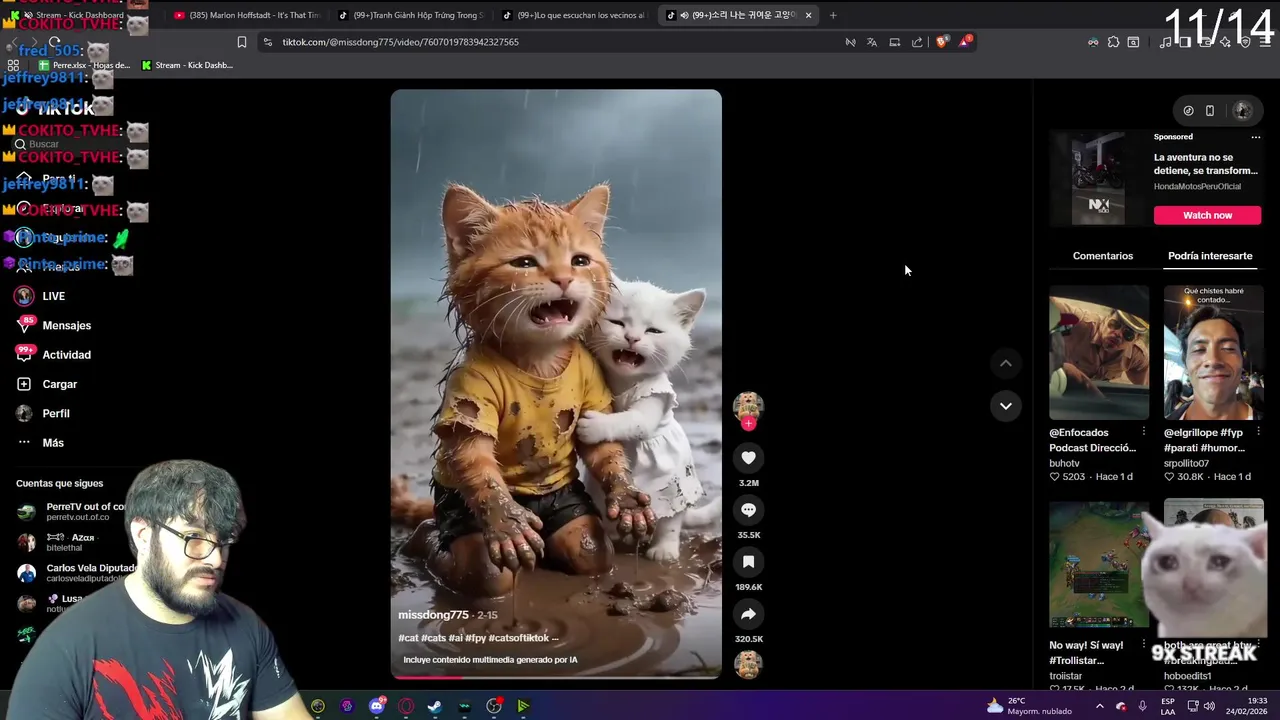Open options for @Enfocados Podcast card
This screenshot has height=720, width=1280.
(x=1144, y=432)
